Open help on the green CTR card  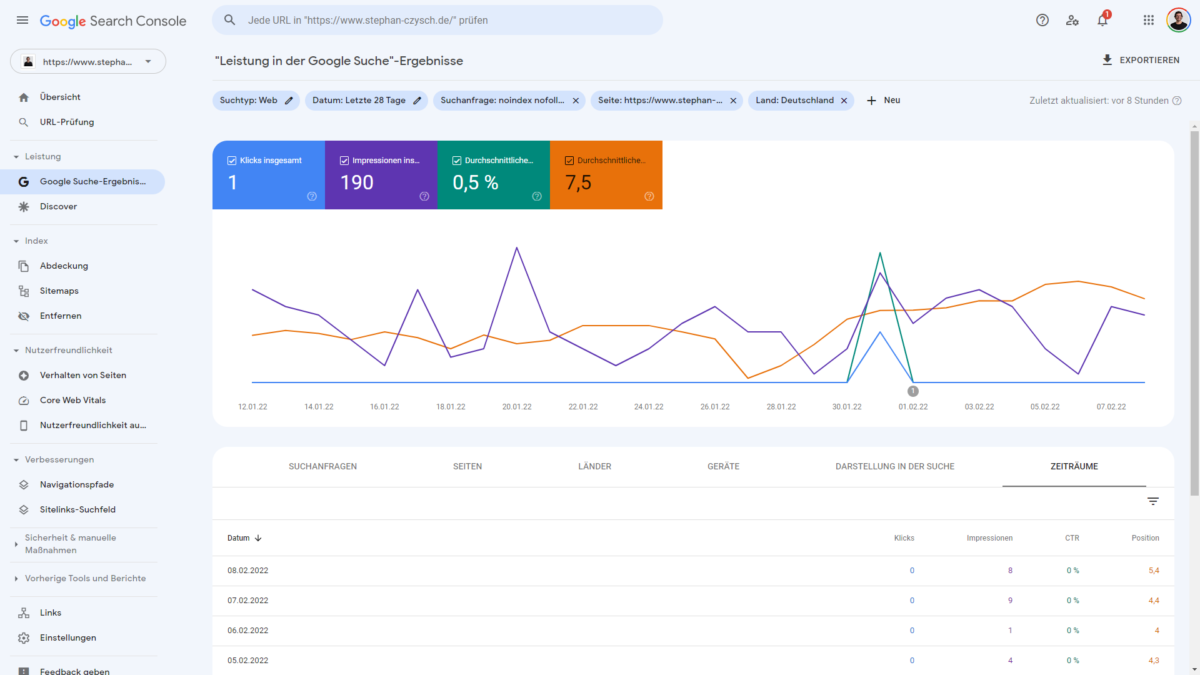point(537,196)
